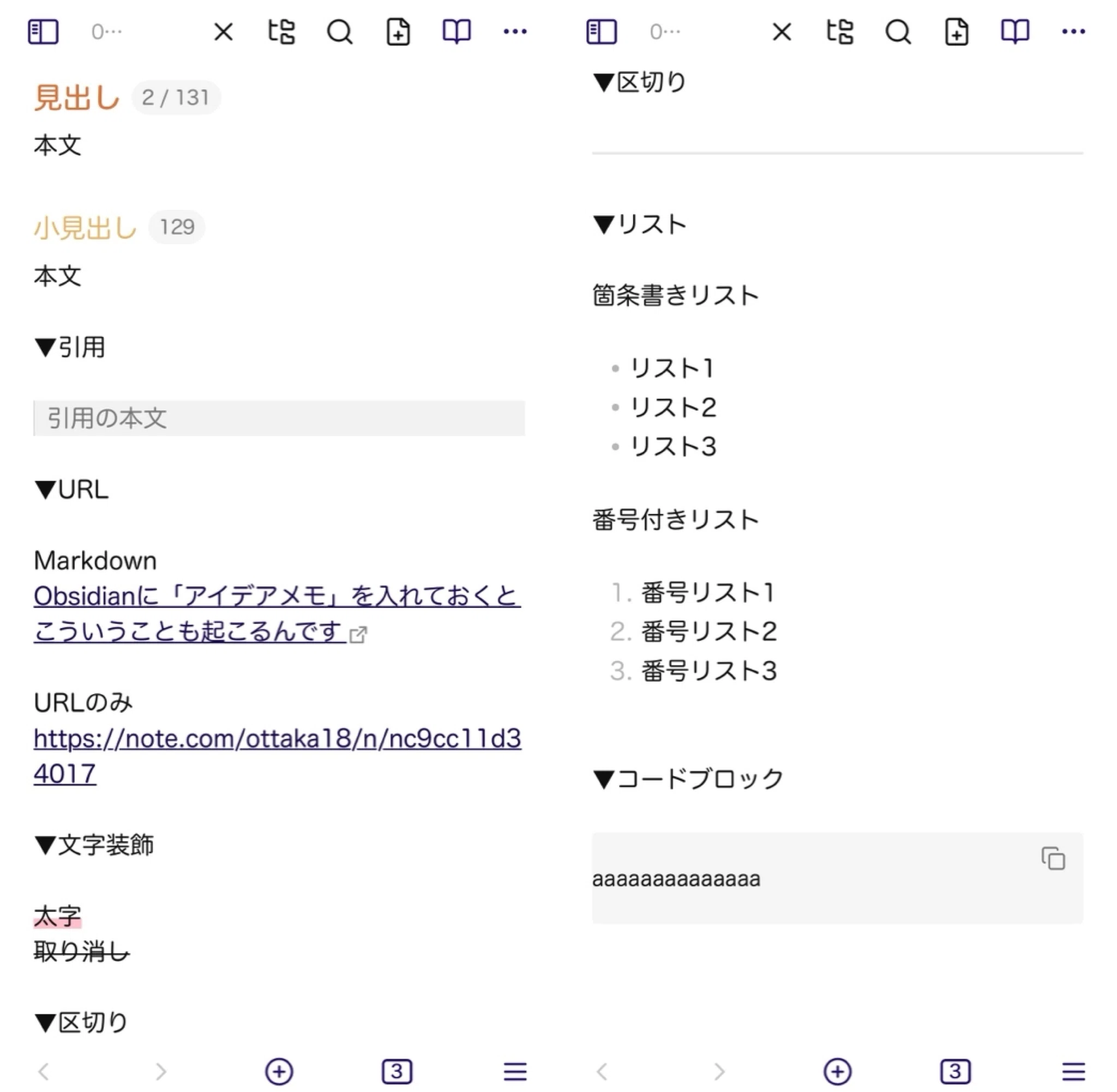
Task: Toggle reading view in right pane
Action: point(1015,32)
